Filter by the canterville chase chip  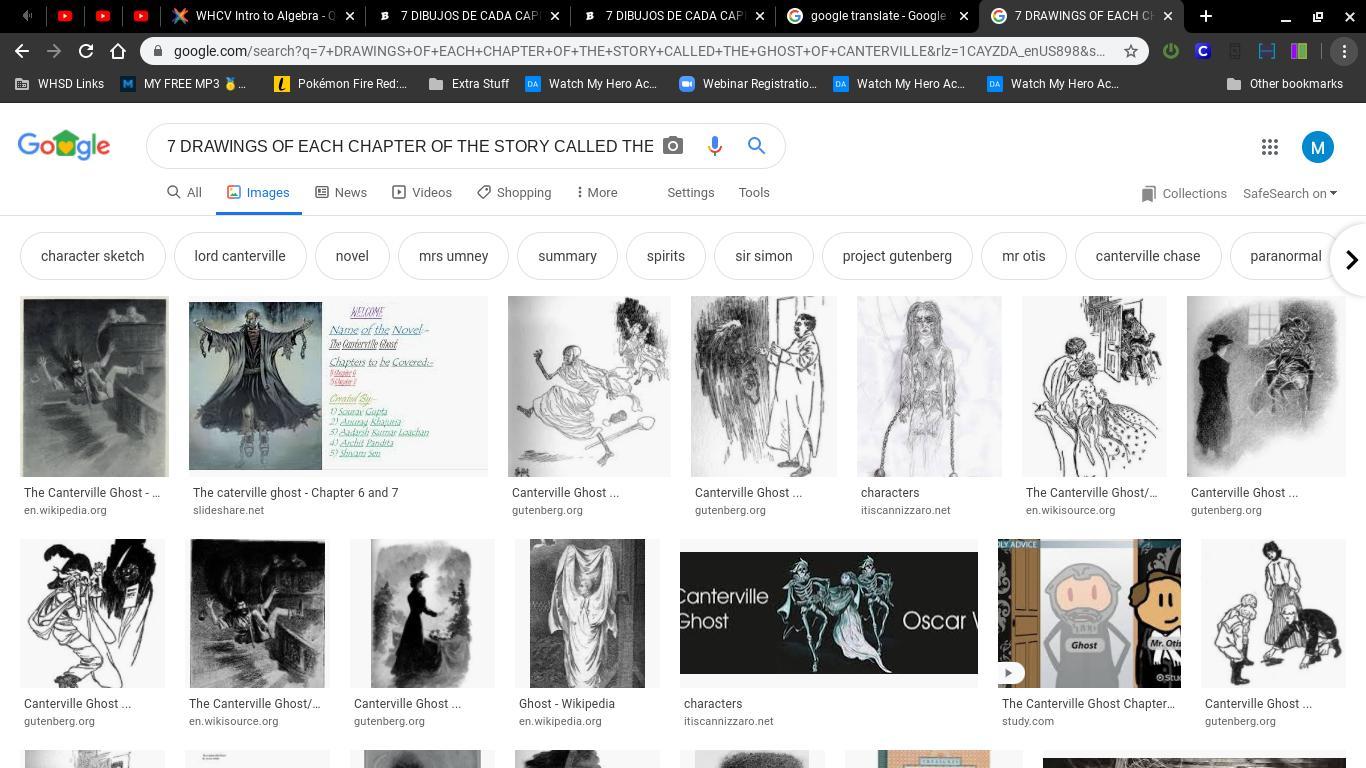pos(1148,256)
